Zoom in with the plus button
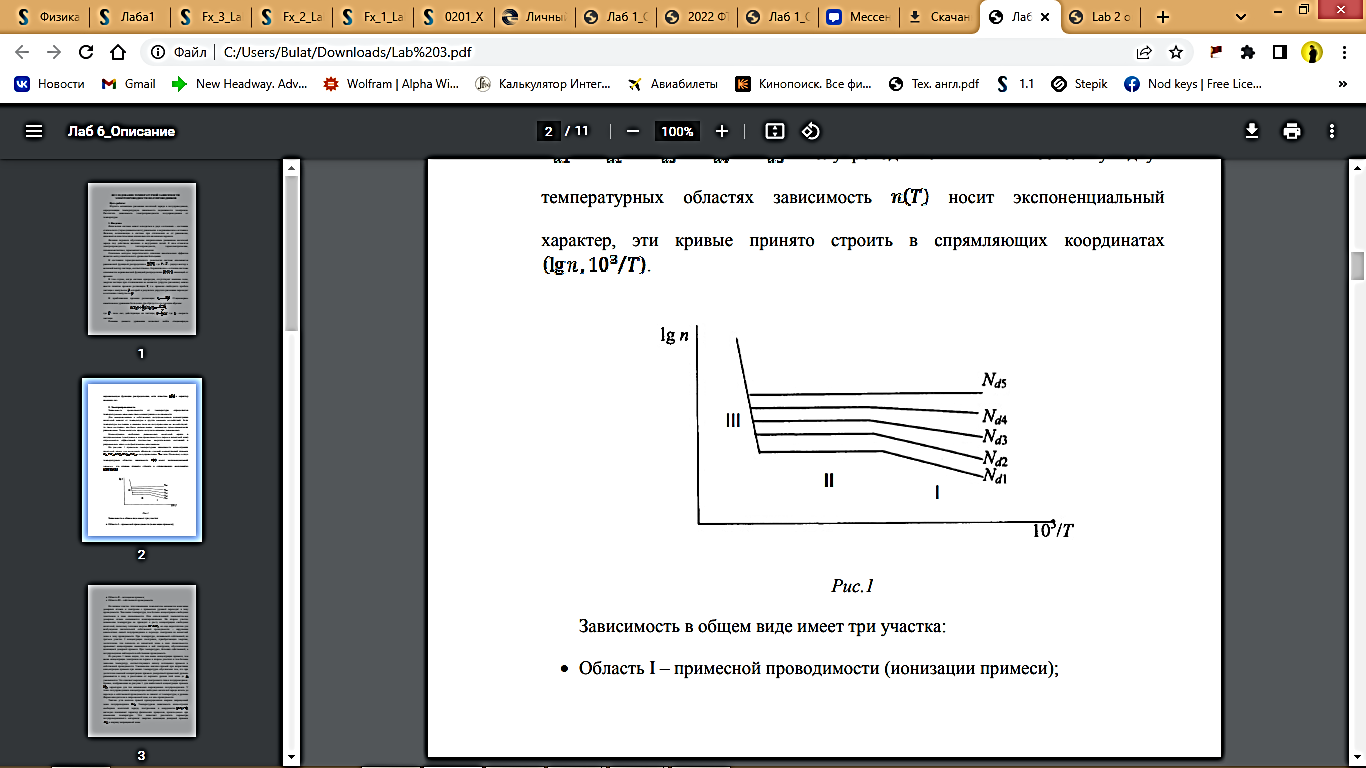 [722, 131]
